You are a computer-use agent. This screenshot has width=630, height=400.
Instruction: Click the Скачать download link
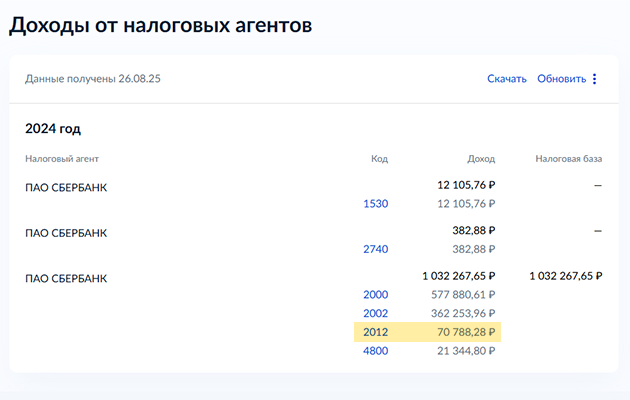507,79
